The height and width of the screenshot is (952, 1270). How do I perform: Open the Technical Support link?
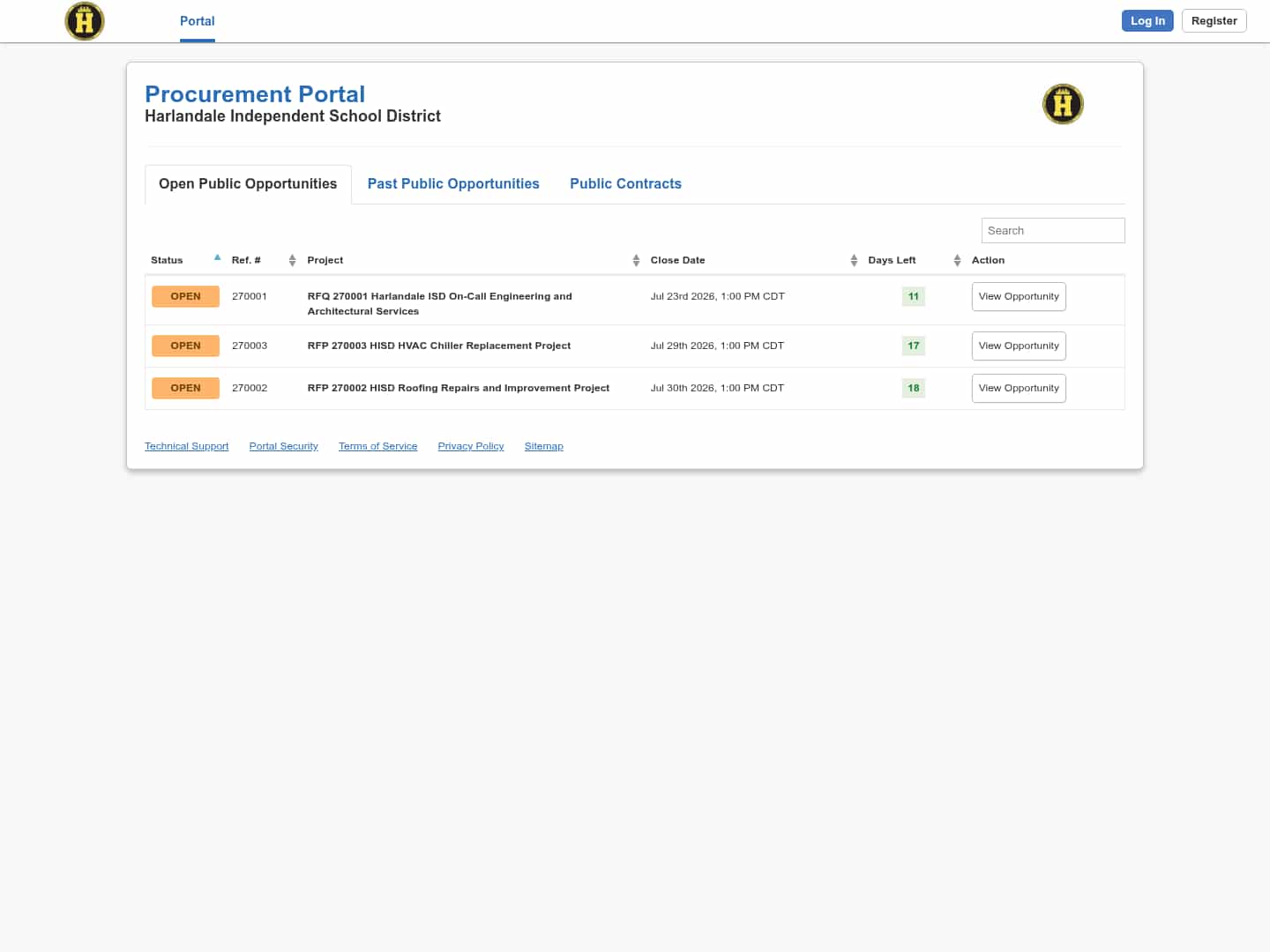[186, 446]
